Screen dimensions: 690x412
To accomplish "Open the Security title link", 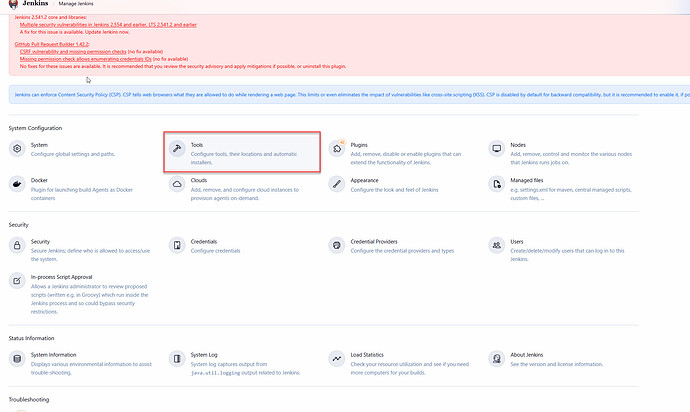I will (40, 242).
